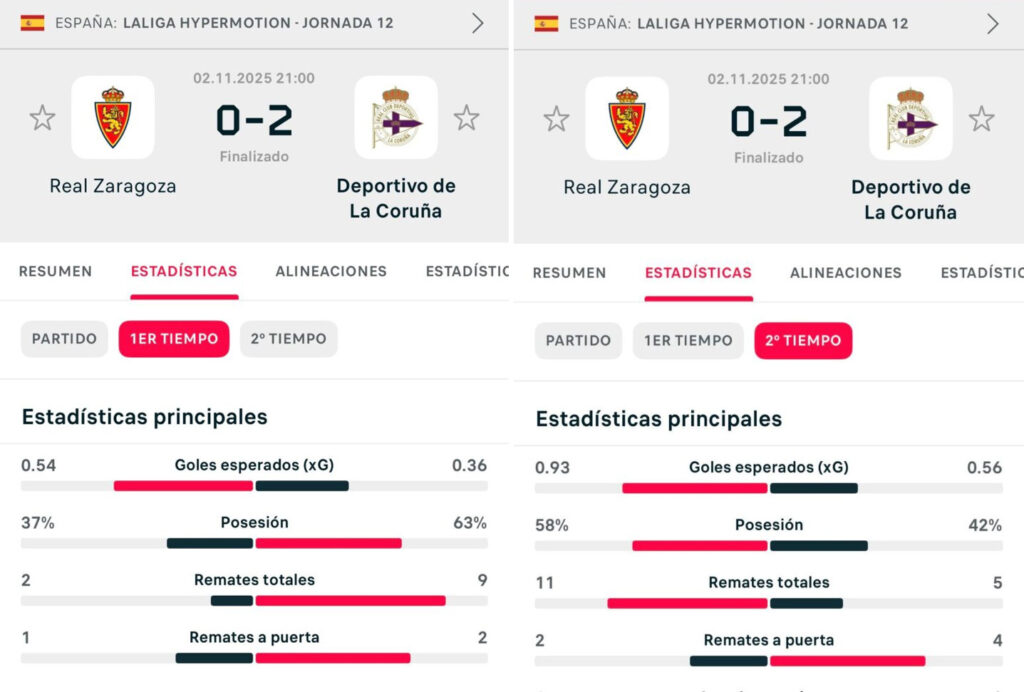Image resolution: width=1024 pixels, height=692 pixels.
Task: Click Deportivo crest in left panel
Action: tap(396, 118)
